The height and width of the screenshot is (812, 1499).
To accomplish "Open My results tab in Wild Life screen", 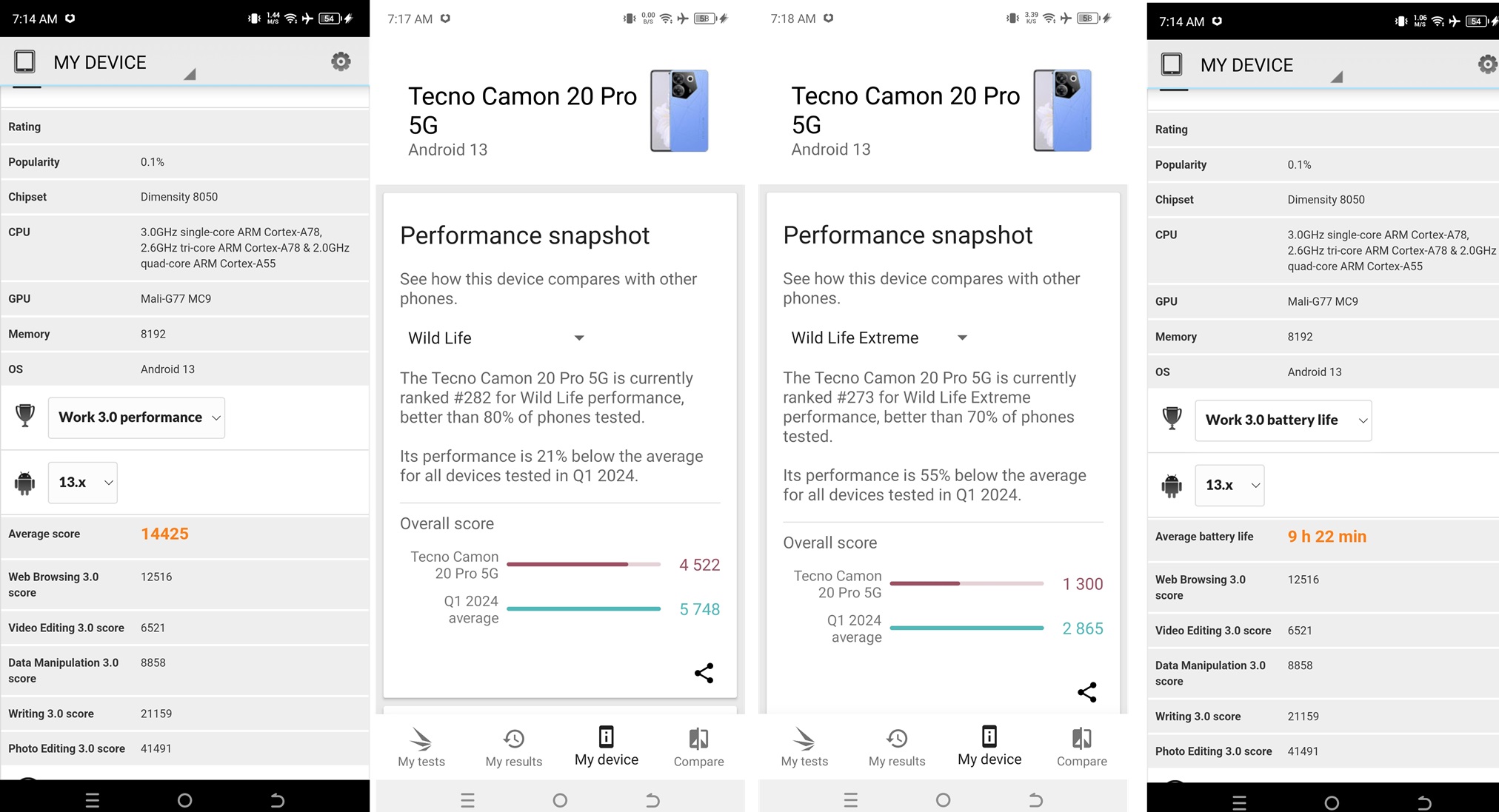I will click(x=514, y=747).
